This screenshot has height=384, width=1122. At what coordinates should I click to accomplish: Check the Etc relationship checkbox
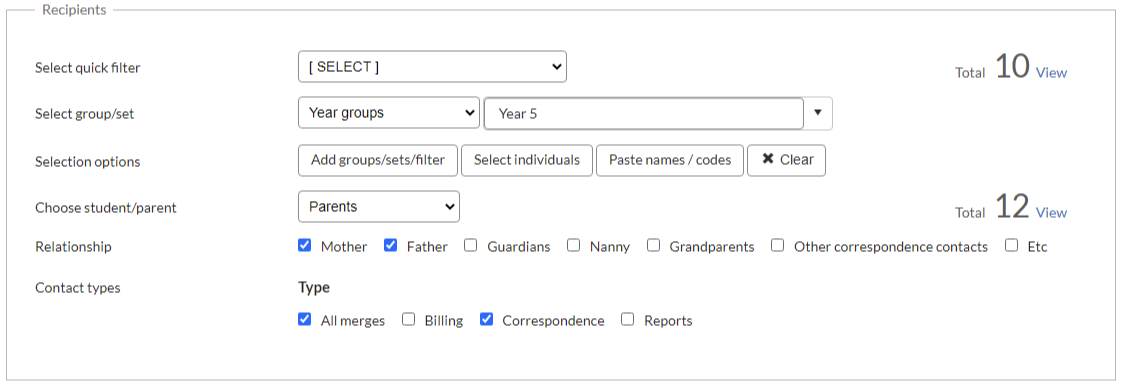(x=1011, y=245)
